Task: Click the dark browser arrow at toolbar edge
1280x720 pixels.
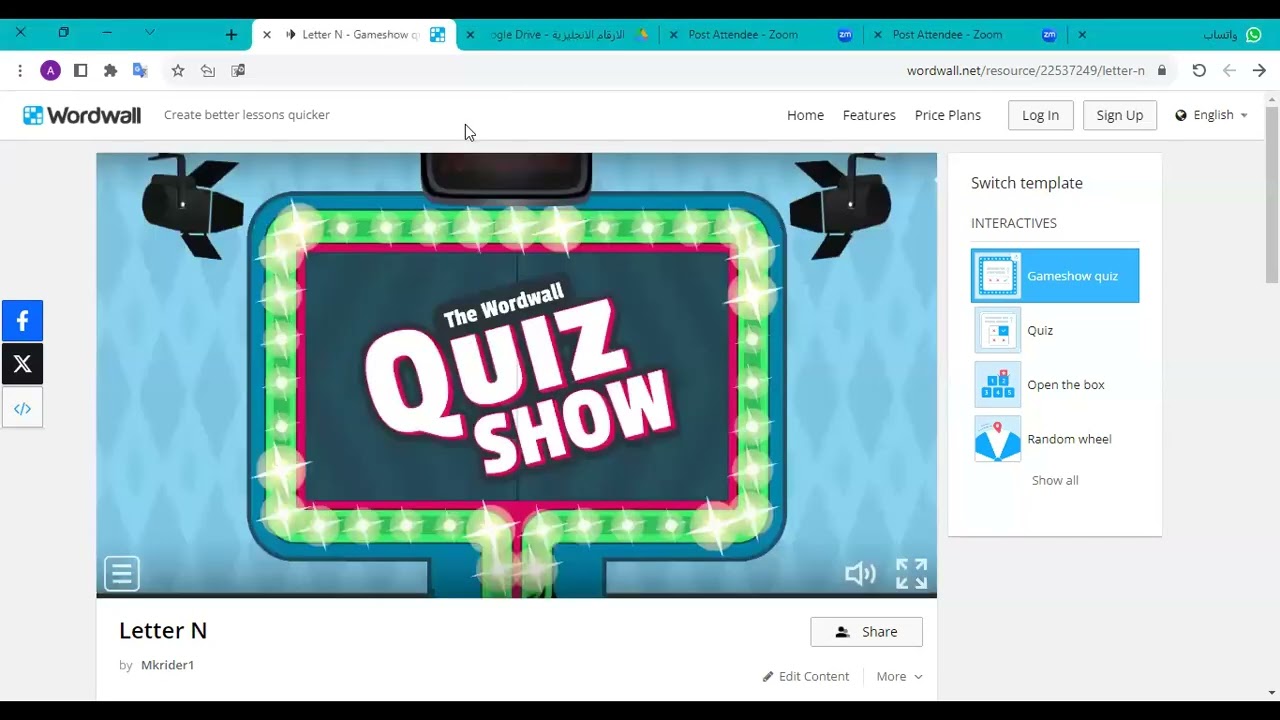Action: [1259, 70]
